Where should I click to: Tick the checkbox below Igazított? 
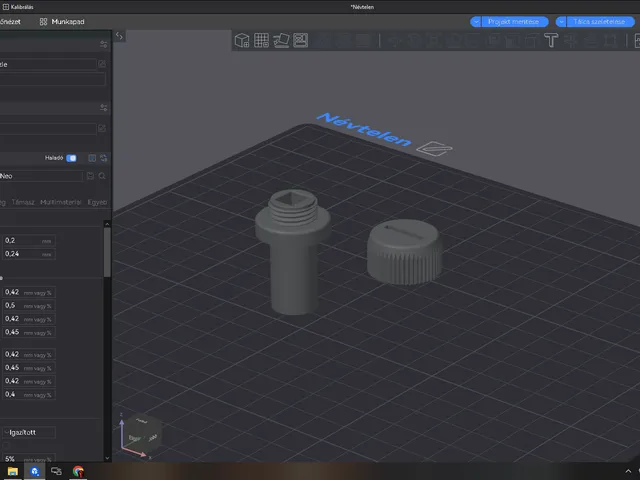[6, 445]
